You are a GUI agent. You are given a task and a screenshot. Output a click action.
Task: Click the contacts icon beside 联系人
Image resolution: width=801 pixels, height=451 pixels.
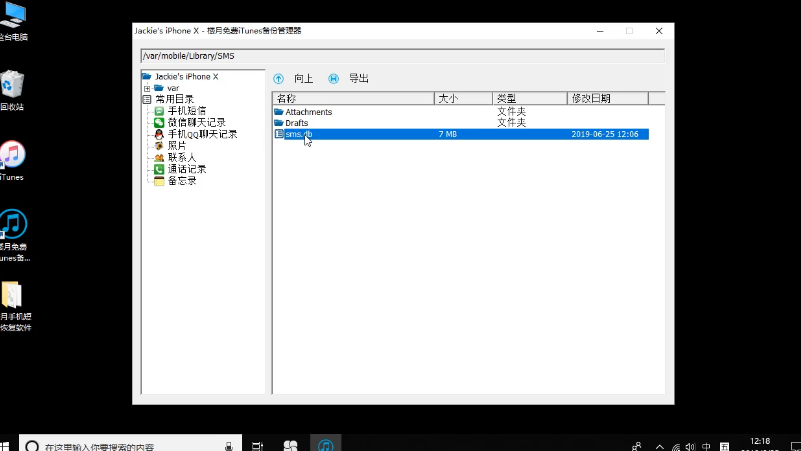(159, 158)
